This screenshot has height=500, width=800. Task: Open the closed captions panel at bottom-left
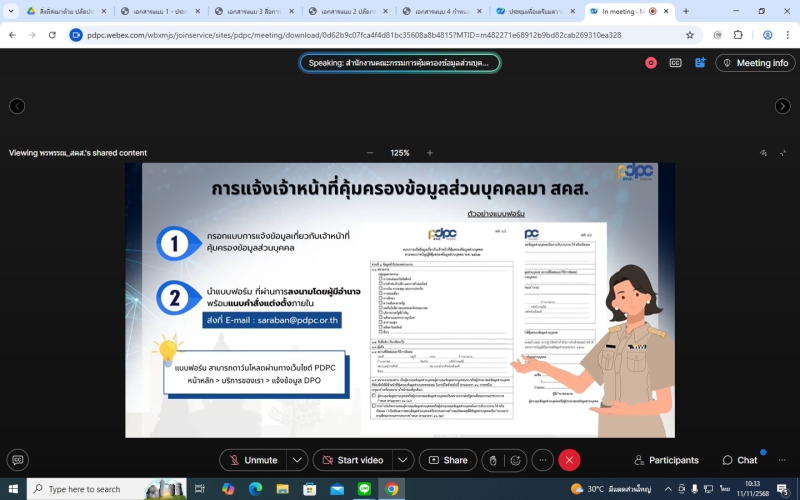pos(17,460)
